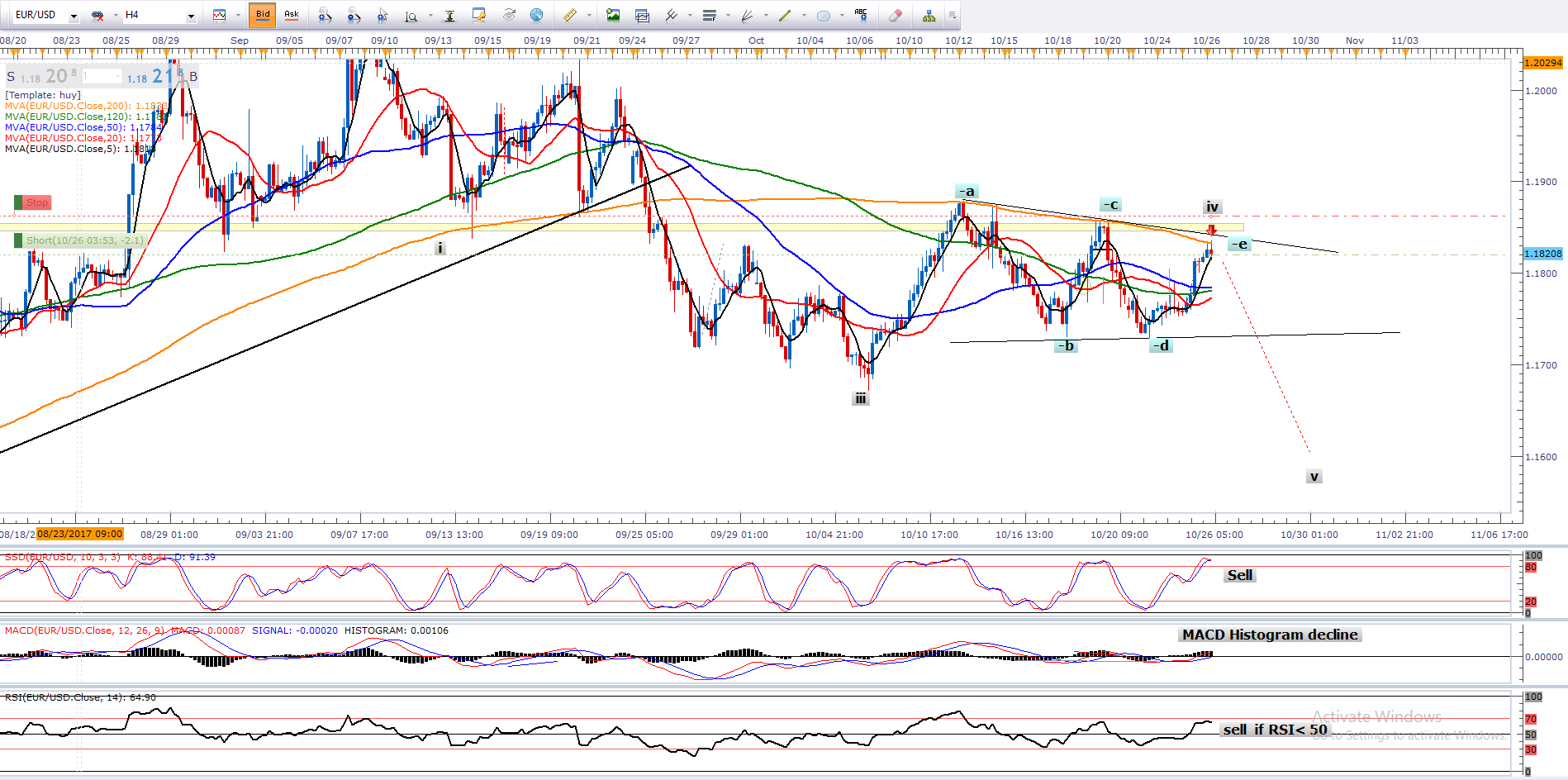The height and width of the screenshot is (780, 1568).
Task: Select the eraser tool in toolbar
Action: [x=896, y=15]
